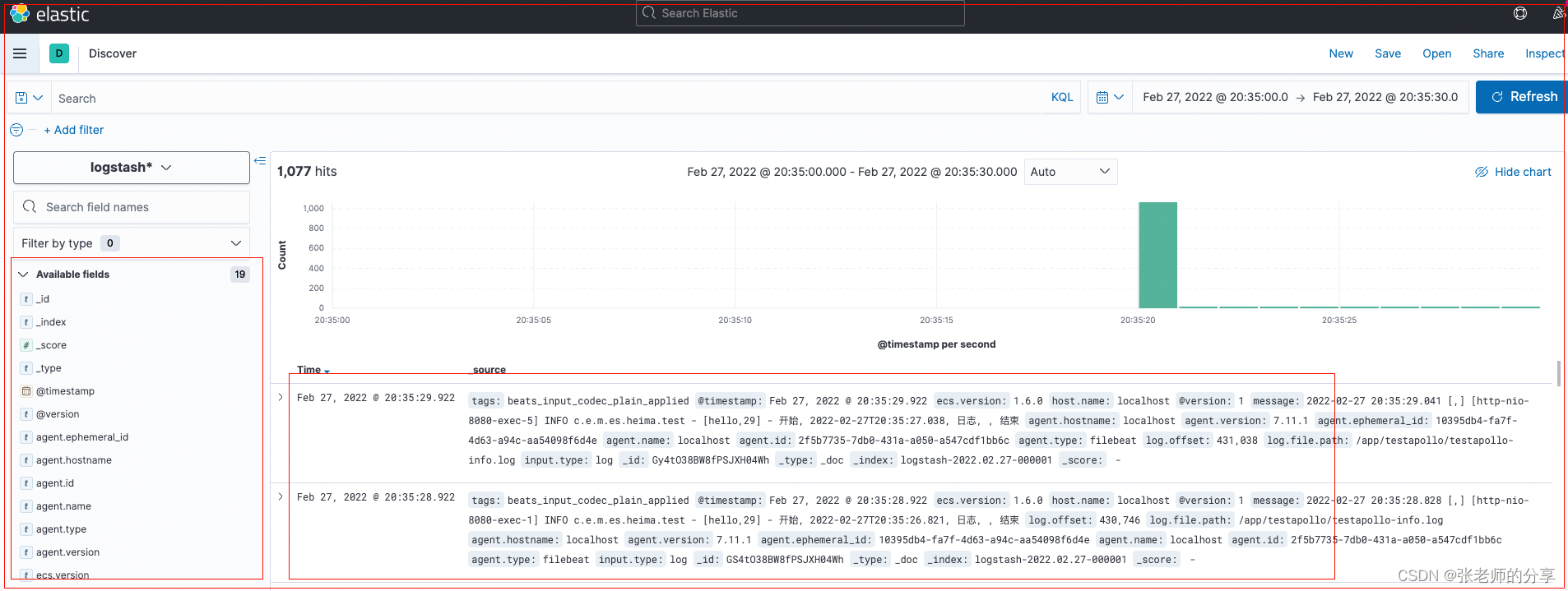Open the help menu icon
The width and height of the screenshot is (1568, 591).
click(x=1520, y=13)
